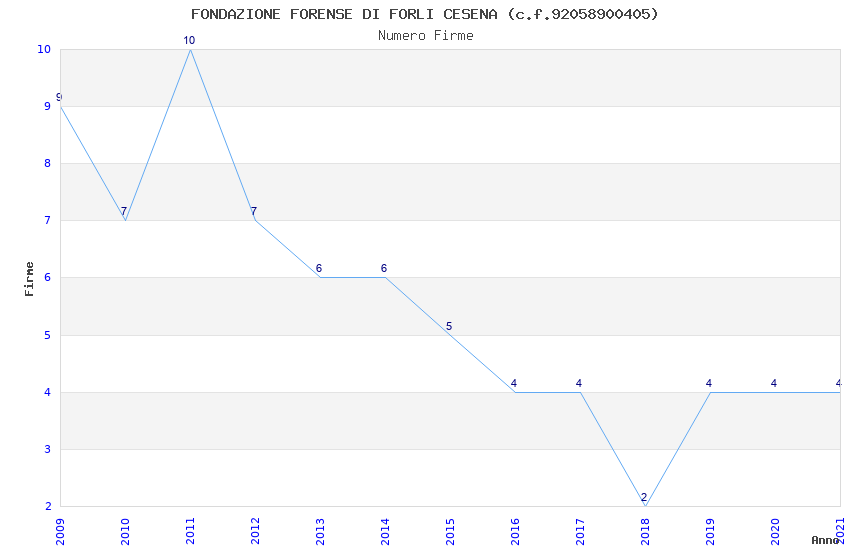Select year 2020 on the x-axis
Screen dimensions: 850x550
pos(775,532)
